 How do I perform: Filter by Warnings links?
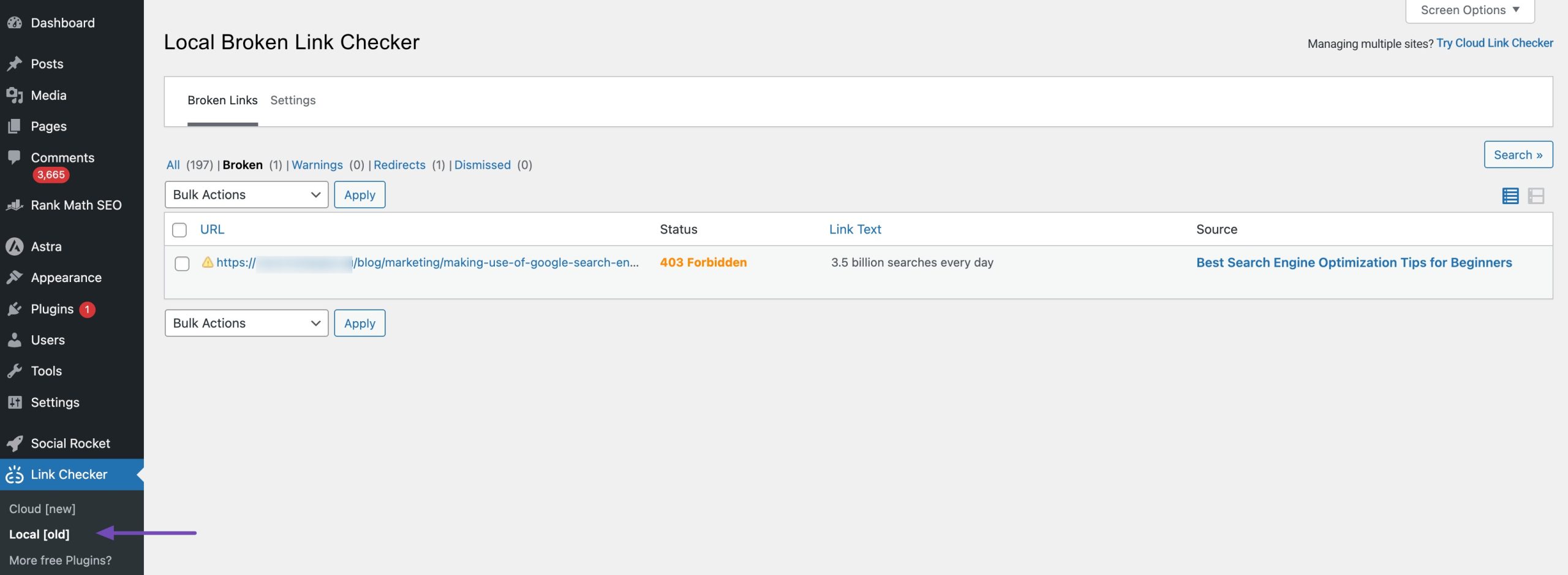click(x=317, y=165)
